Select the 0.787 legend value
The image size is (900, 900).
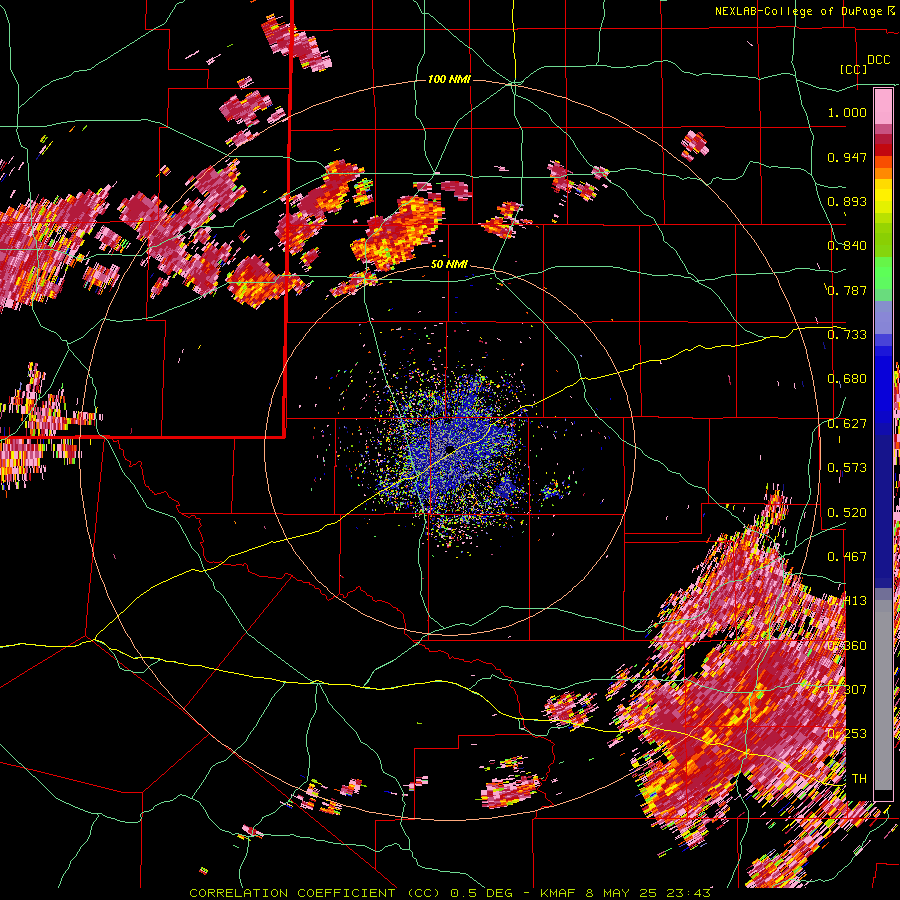(847, 290)
